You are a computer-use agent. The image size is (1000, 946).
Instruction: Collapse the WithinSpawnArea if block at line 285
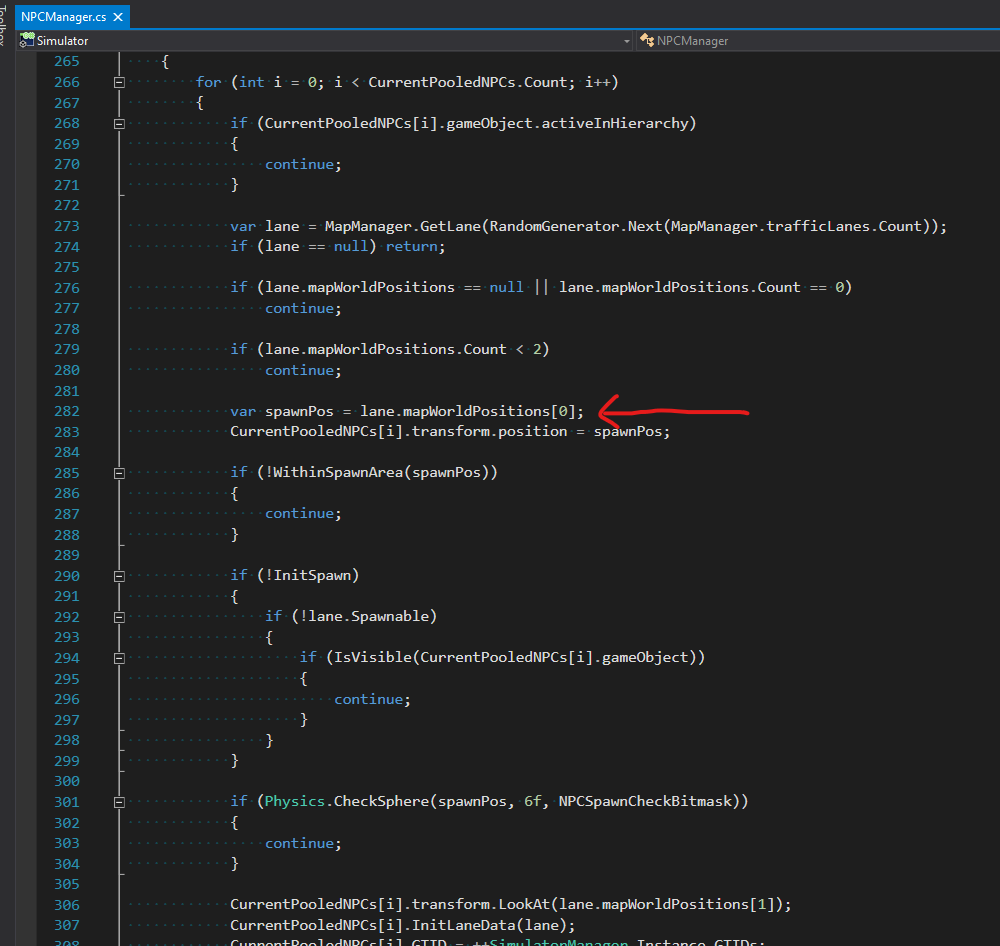[119, 473]
